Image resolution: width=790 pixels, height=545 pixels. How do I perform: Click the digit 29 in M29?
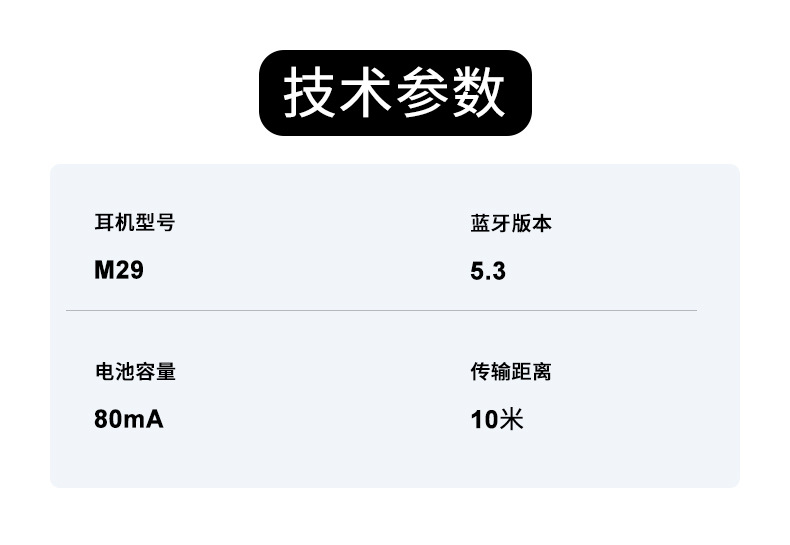[x=130, y=270]
